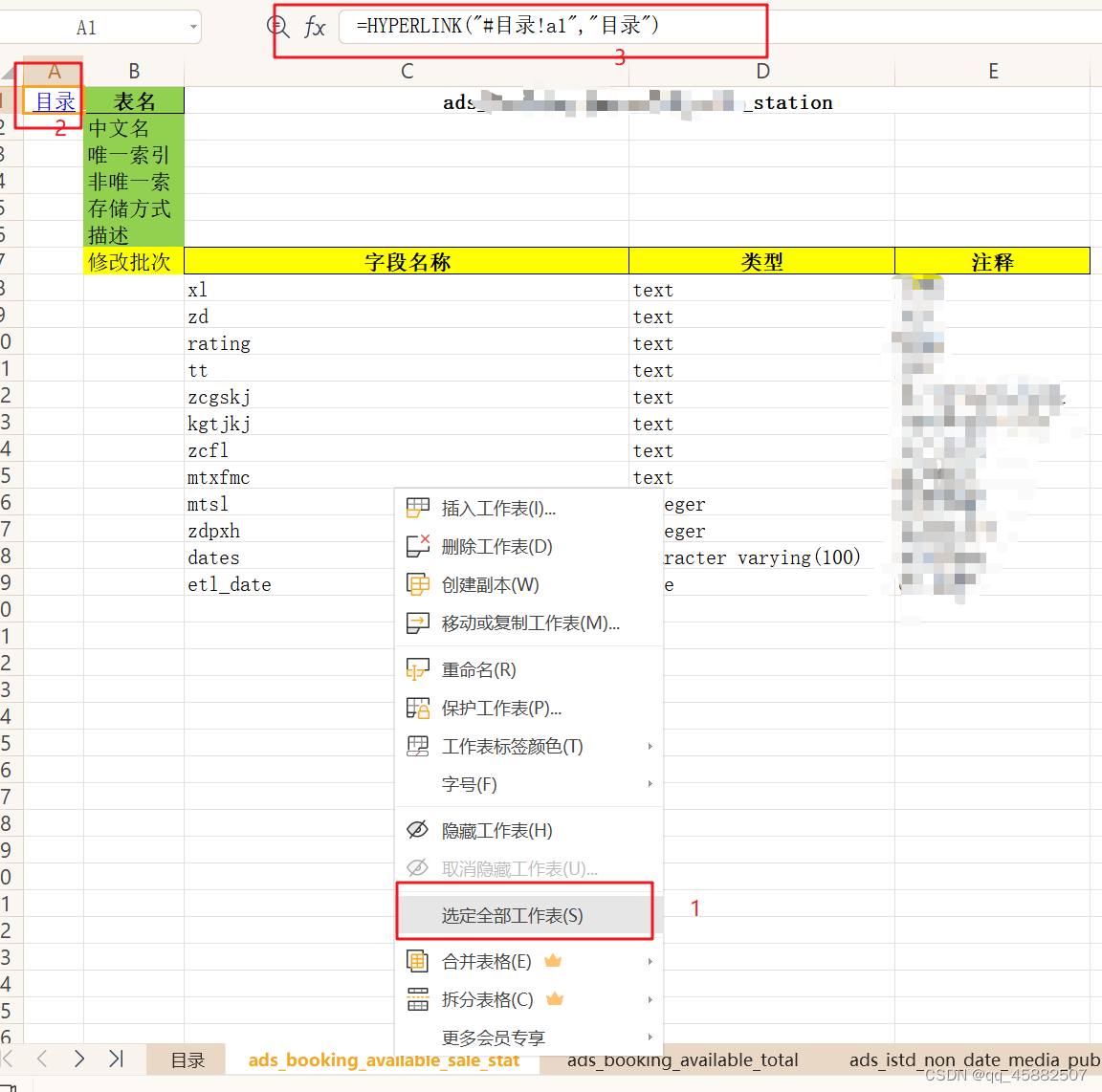Click the crown icon beside 合并表格

(x=552, y=961)
